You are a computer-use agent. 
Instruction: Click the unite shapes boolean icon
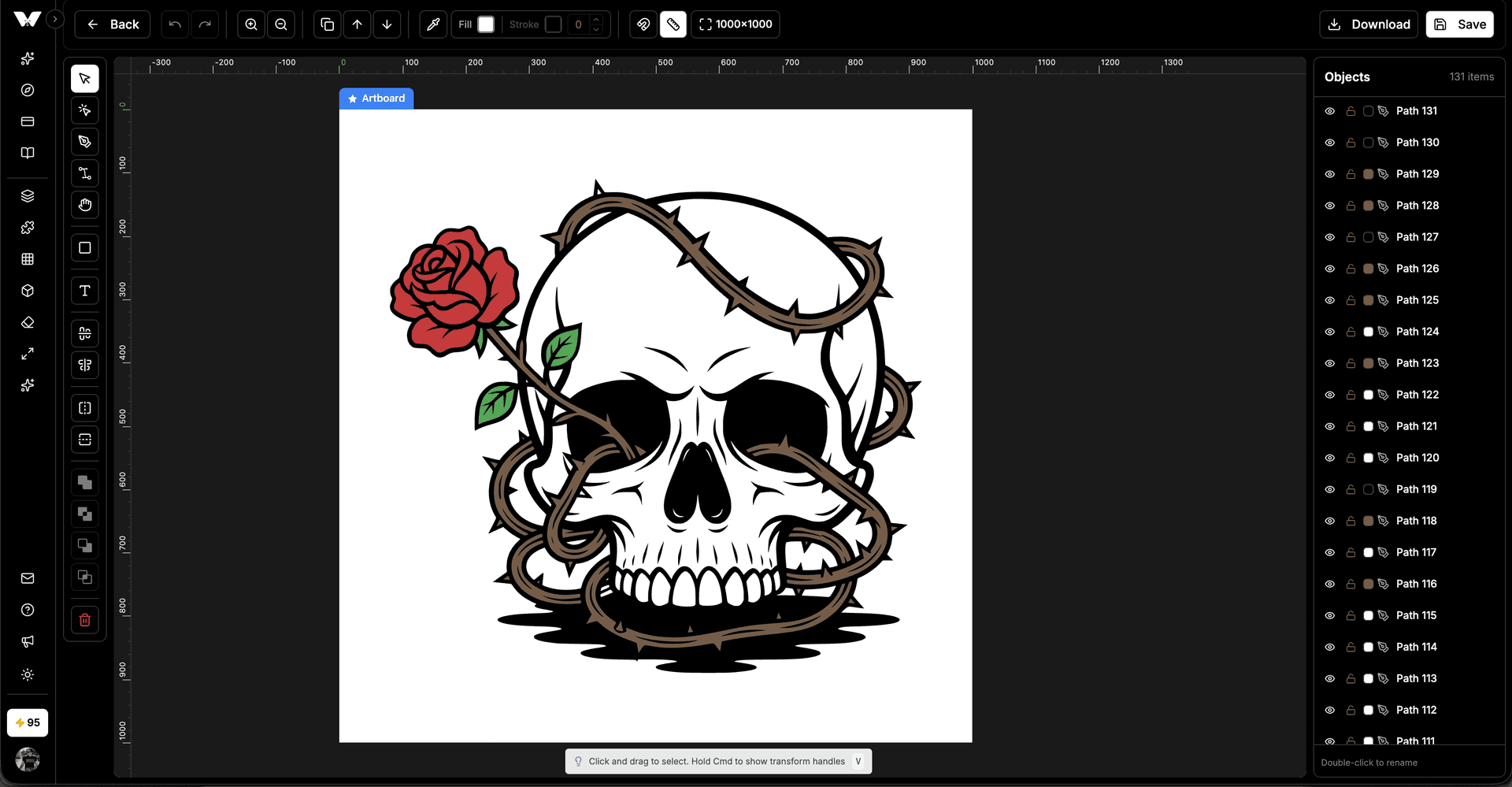pos(85,483)
